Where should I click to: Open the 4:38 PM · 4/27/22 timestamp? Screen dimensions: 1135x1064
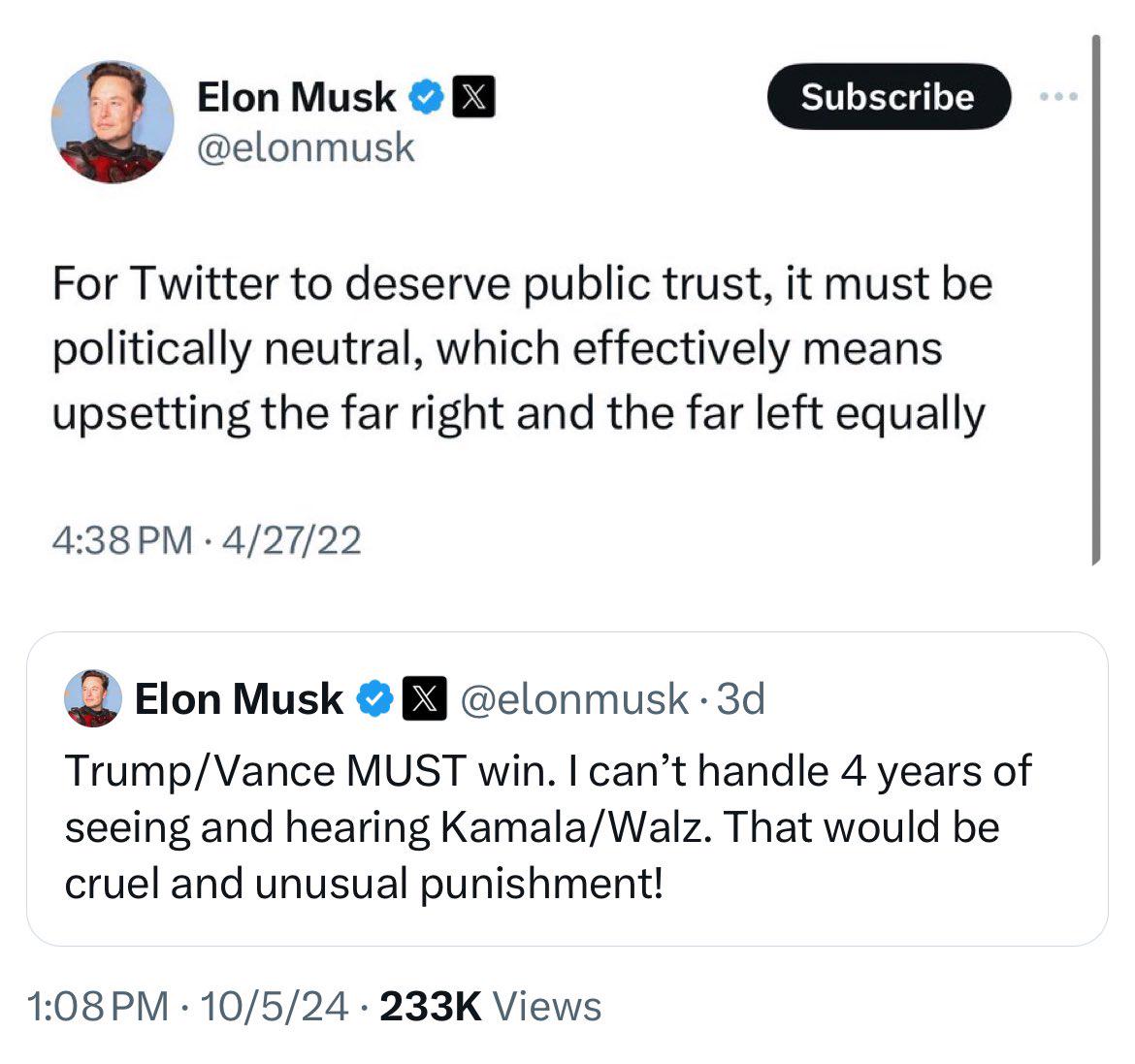pos(206,538)
